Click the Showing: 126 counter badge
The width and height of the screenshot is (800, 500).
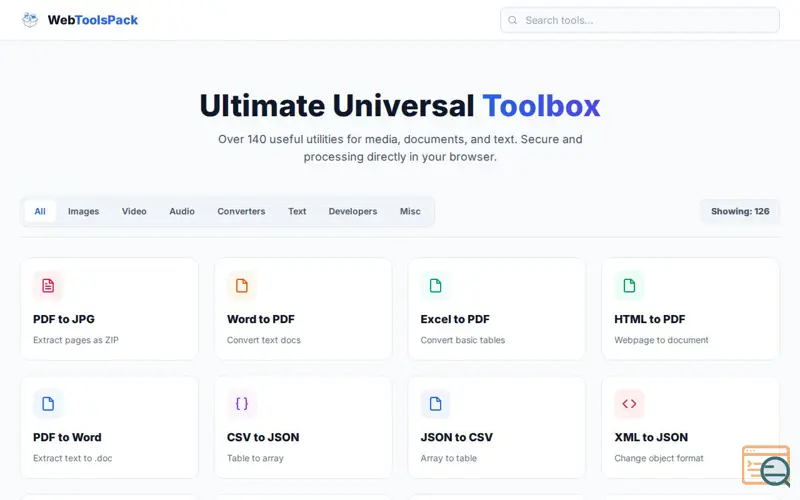point(740,211)
